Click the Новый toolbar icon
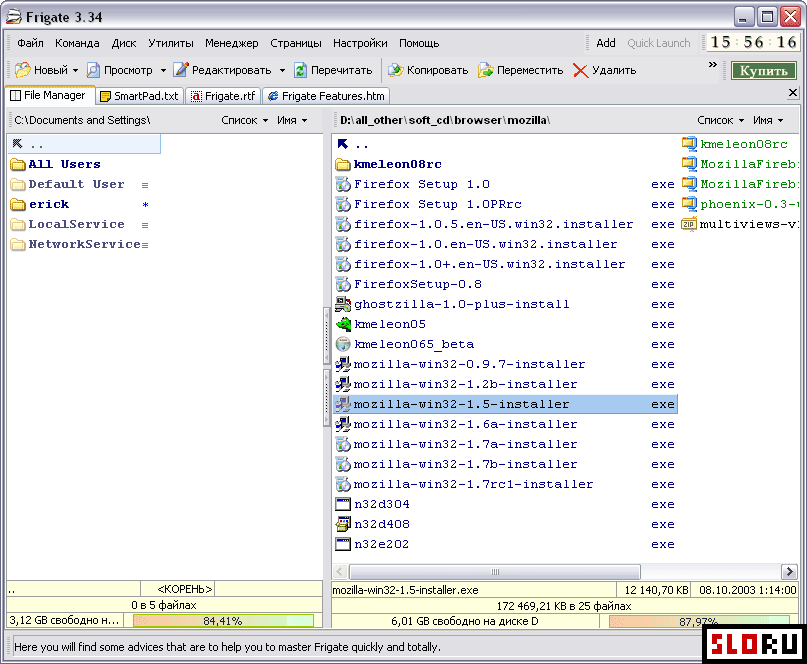807x664 pixels. pyautogui.click(x=23, y=70)
